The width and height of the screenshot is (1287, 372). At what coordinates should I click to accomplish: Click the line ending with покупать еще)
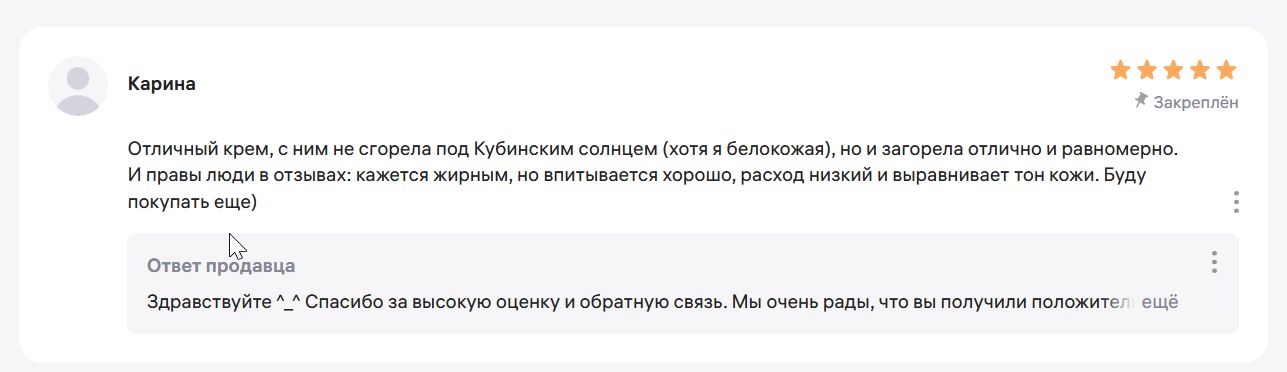coord(193,203)
